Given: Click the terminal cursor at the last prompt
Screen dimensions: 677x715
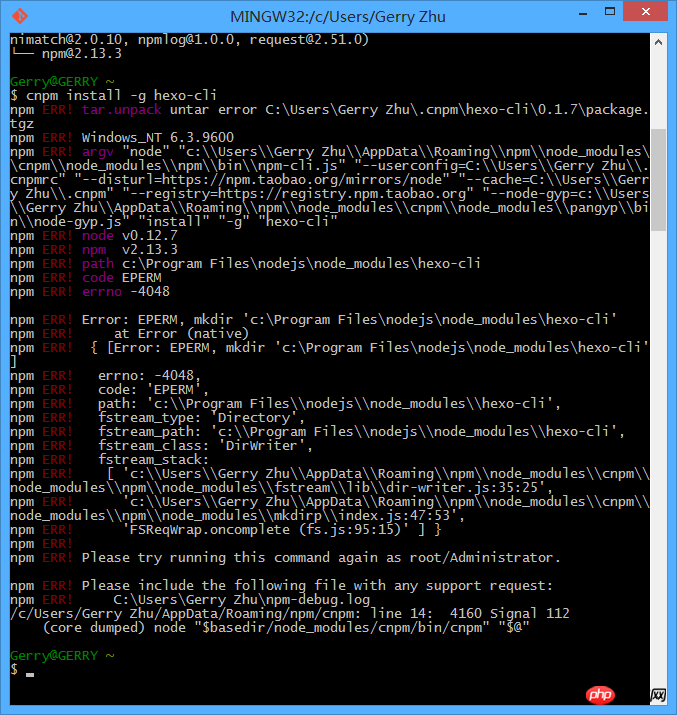Looking at the screenshot, I should (x=30, y=674).
